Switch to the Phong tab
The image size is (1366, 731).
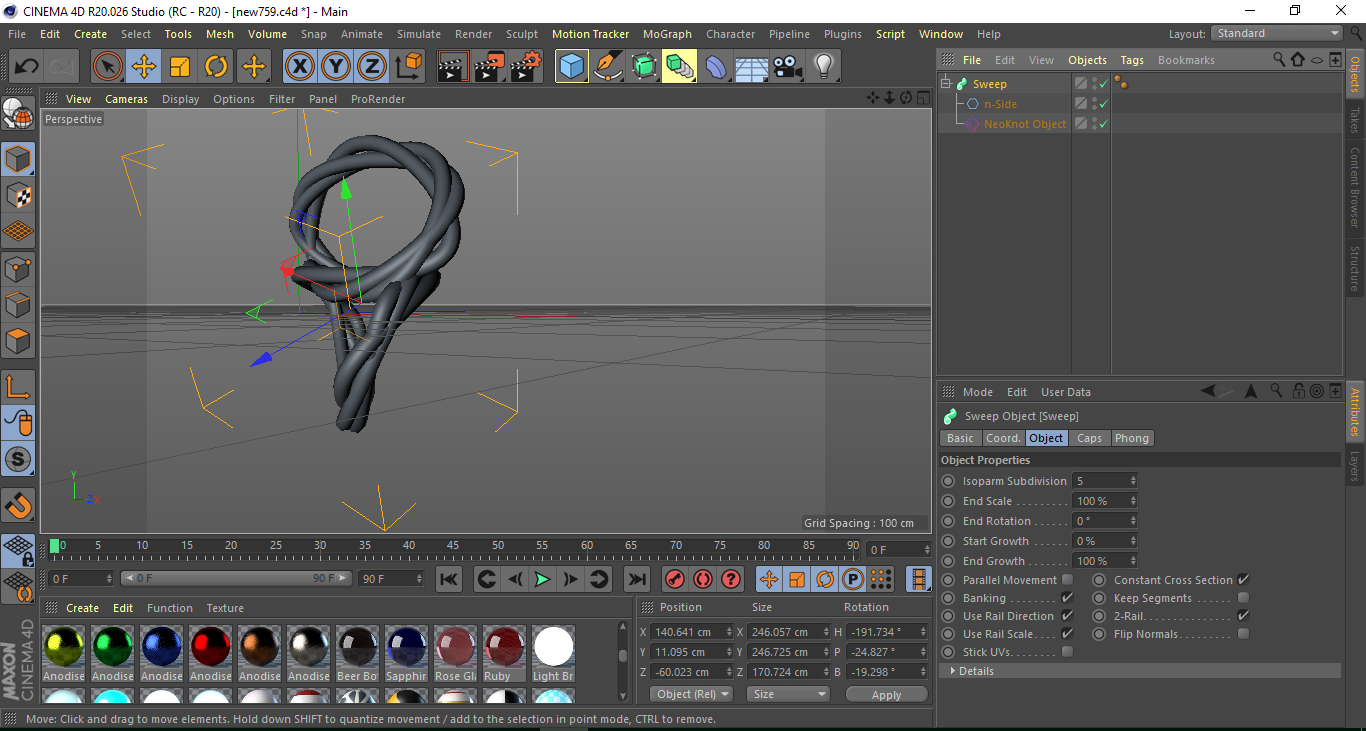coord(1131,438)
